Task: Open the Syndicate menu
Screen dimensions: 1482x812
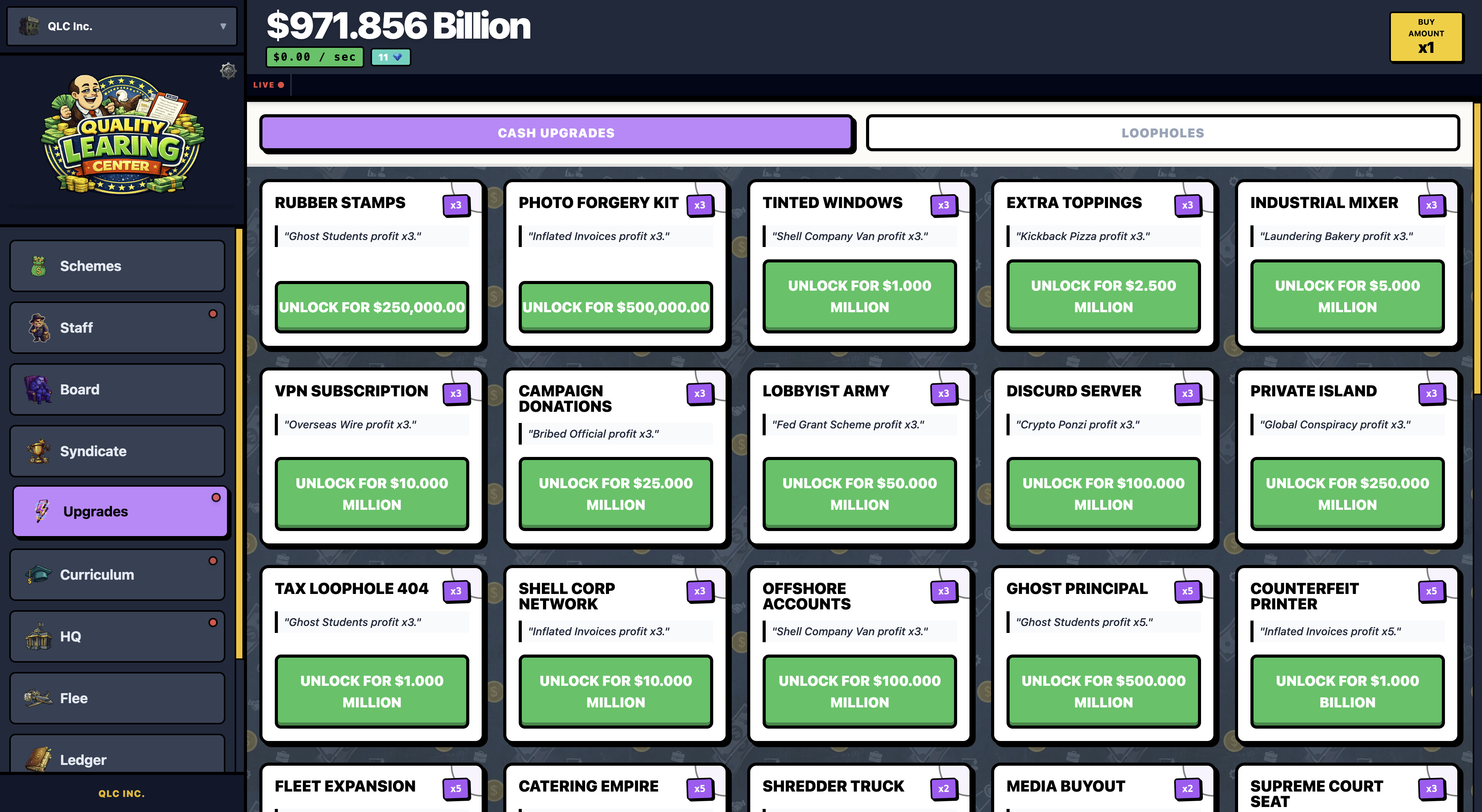Action: pyautogui.click(x=117, y=451)
